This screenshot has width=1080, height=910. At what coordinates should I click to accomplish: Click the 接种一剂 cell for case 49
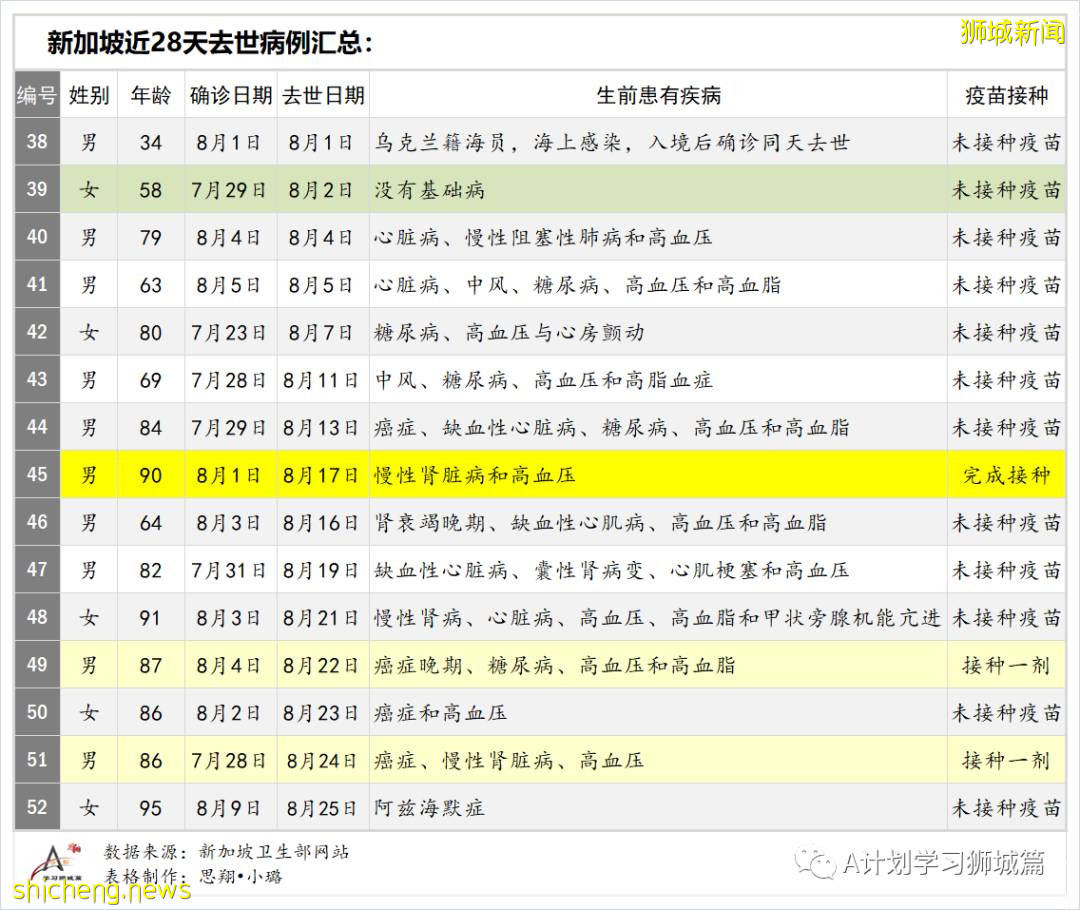click(1005, 665)
